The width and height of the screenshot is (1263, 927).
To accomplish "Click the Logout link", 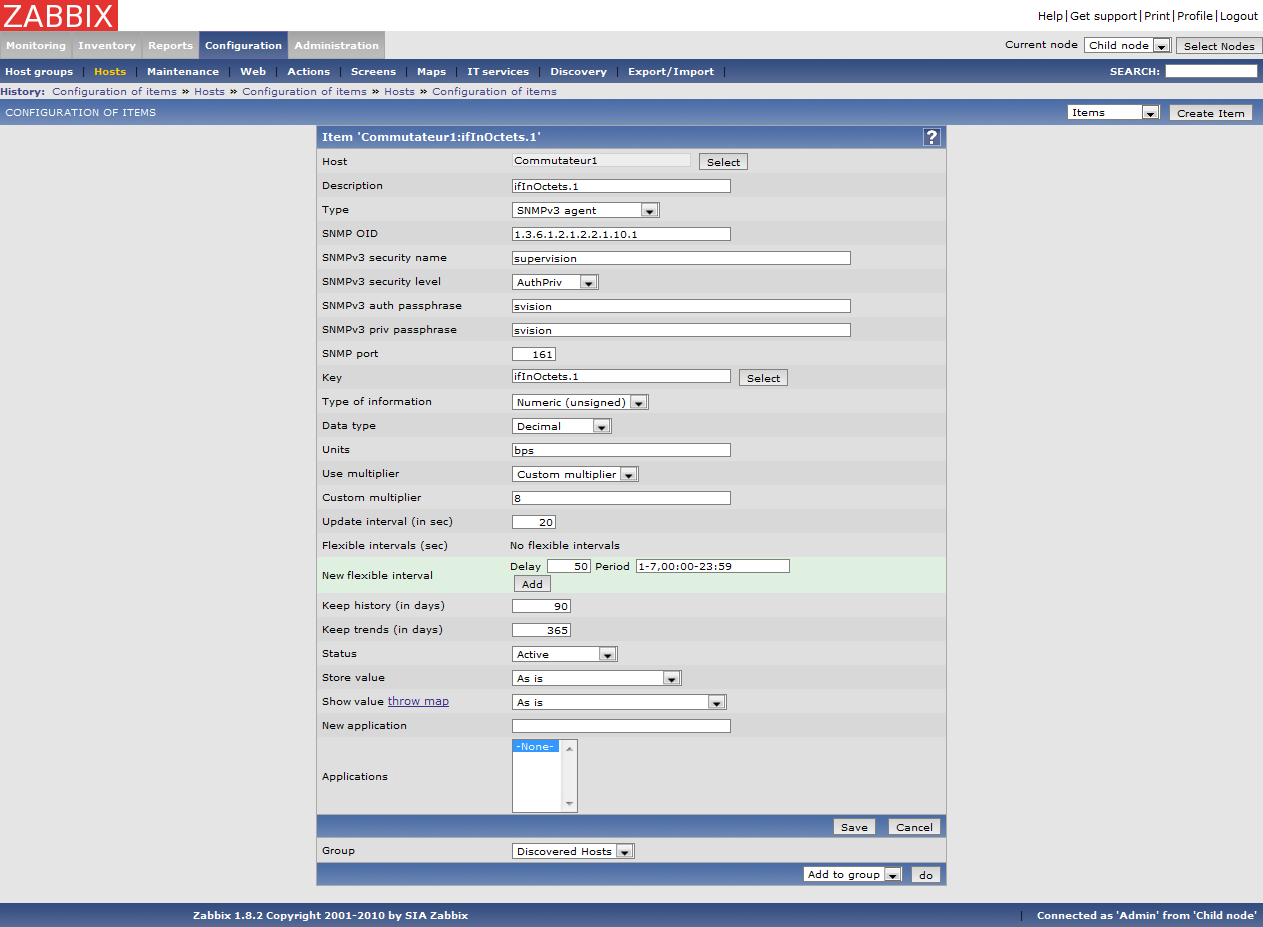I will coord(1239,16).
